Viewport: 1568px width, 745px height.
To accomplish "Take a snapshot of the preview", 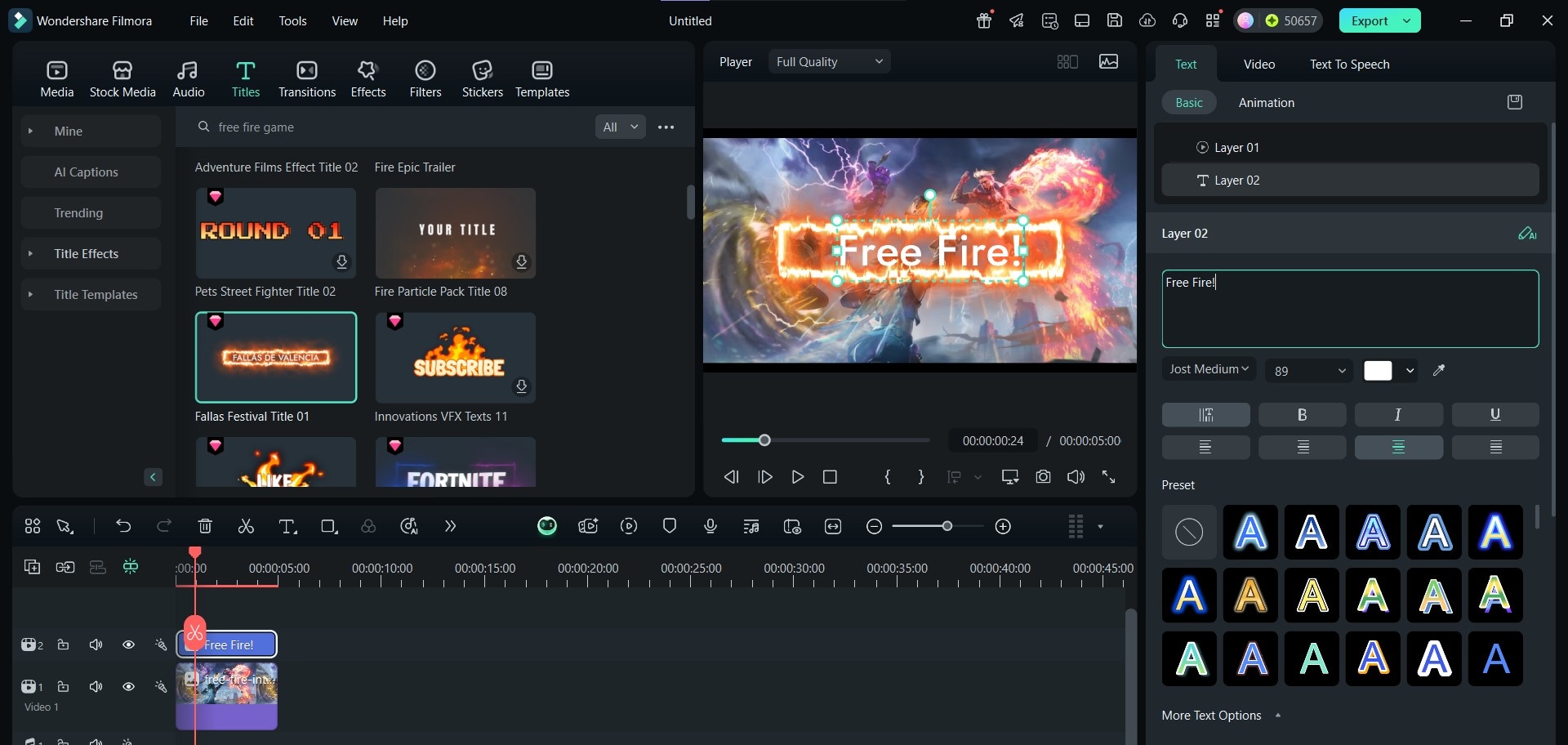I will pos(1043,477).
